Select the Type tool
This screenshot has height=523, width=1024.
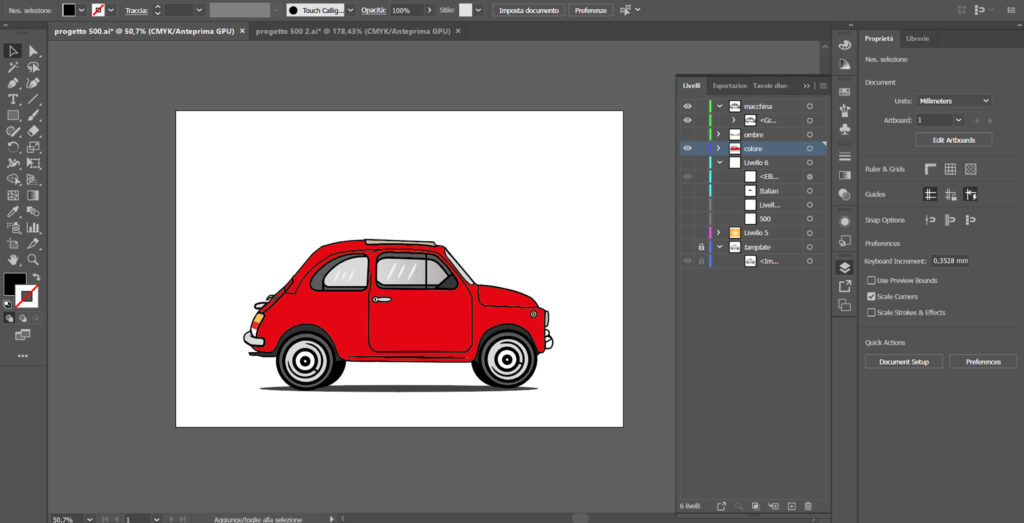(x=12, y=99)
